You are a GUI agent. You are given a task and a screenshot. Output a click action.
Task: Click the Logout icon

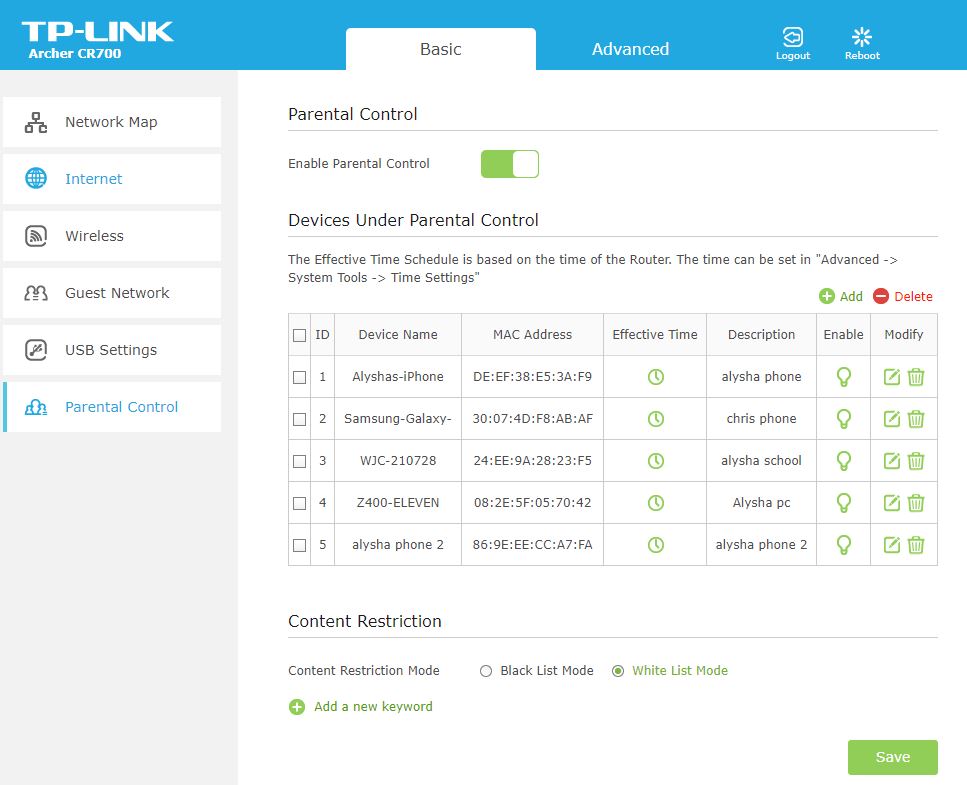[792, 38]
